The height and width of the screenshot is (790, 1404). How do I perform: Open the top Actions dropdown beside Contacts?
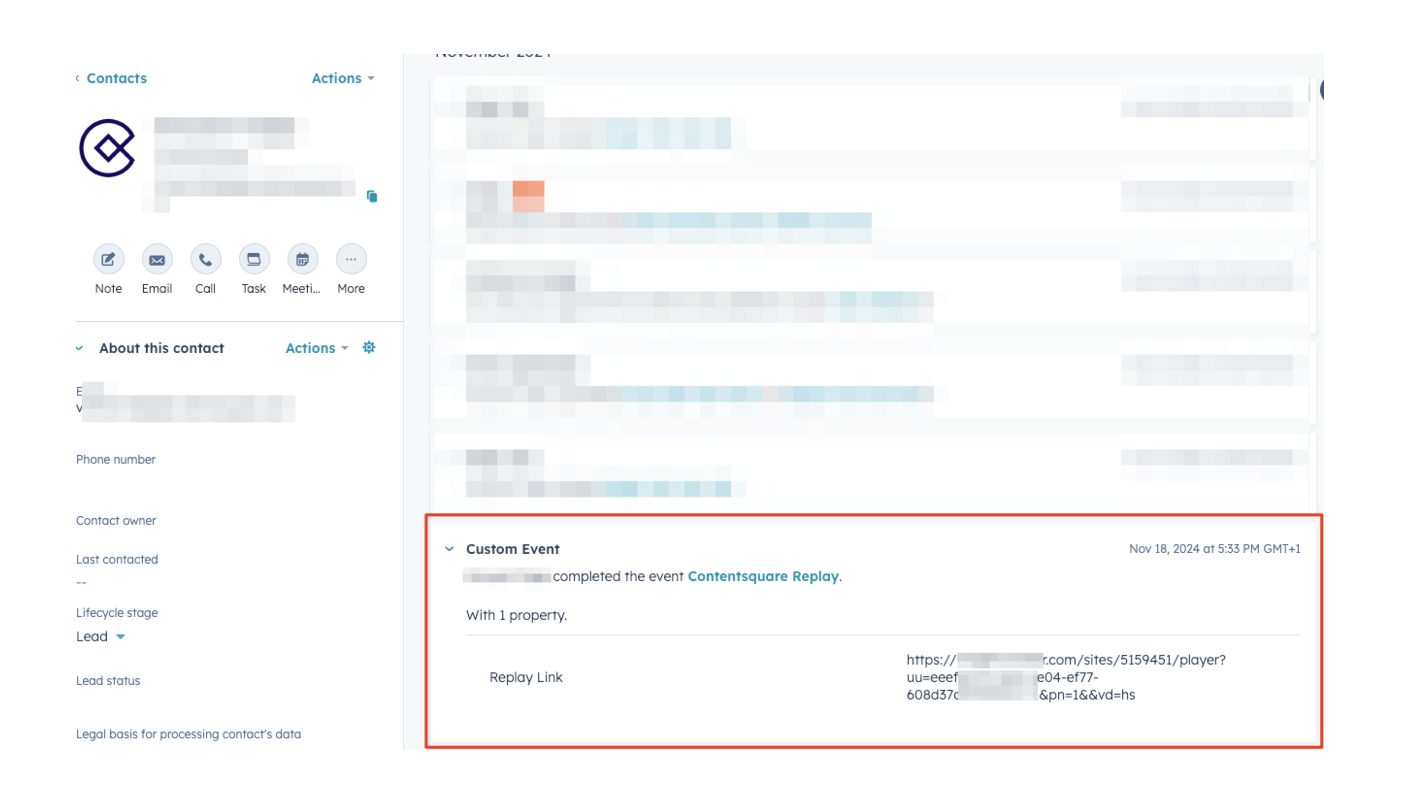point(343,78)
